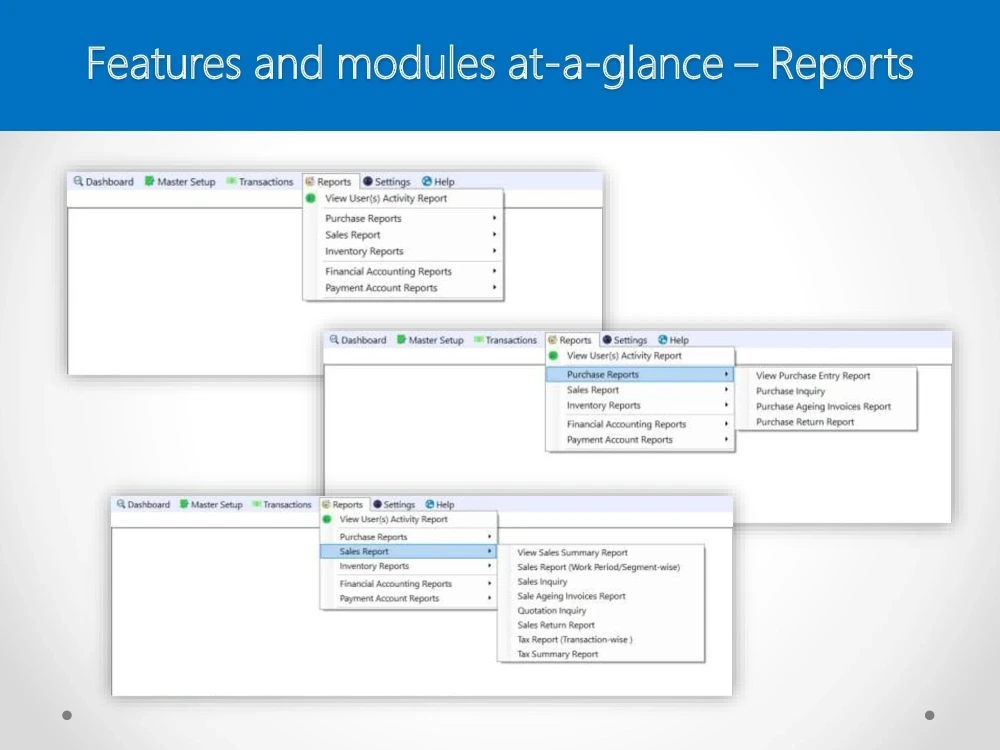
Task: Click Master Setup icon in middle window
Action: pyautogui.click(x=401, y=339)
